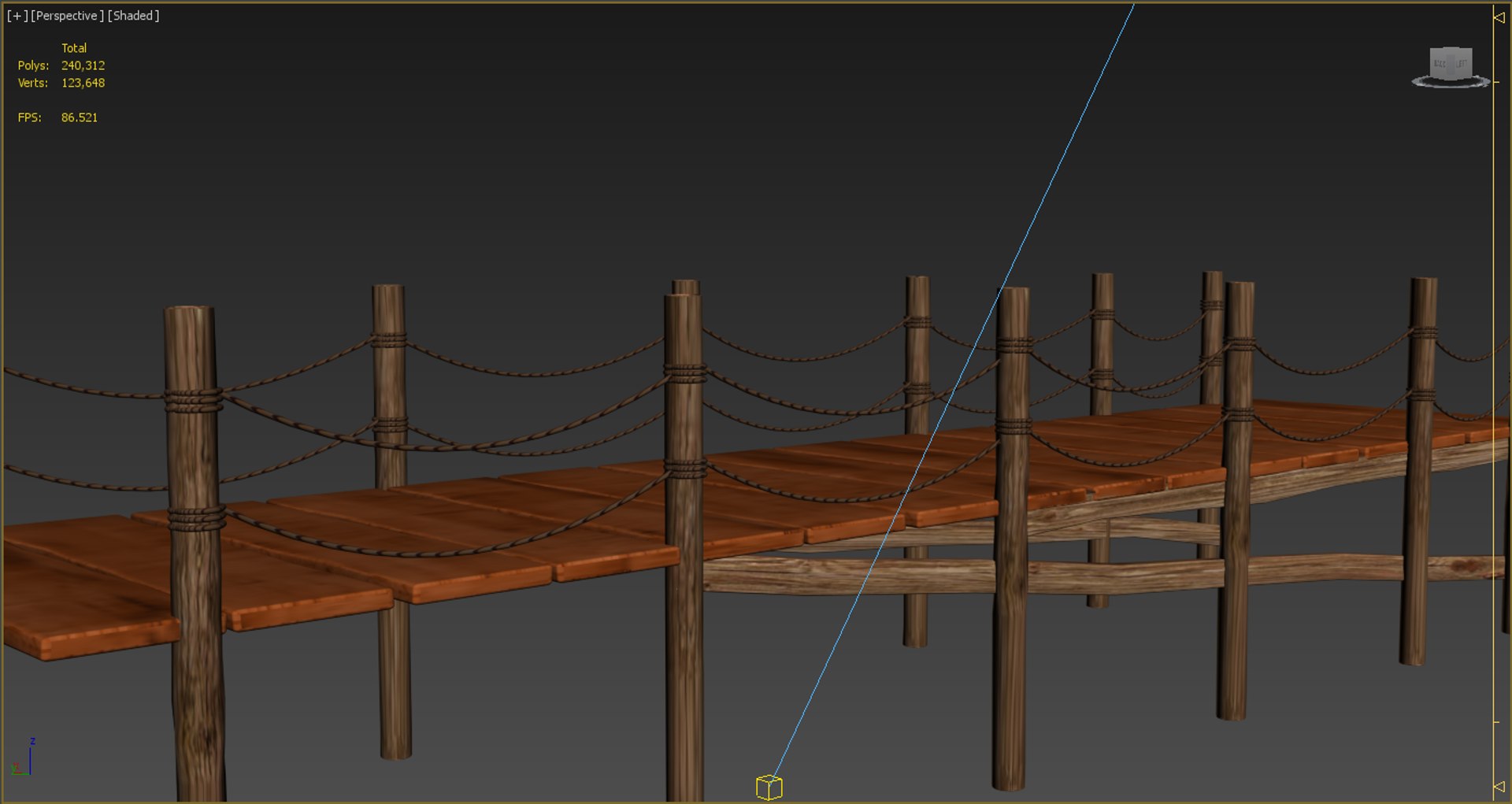Viewport: 1512px width, 804px height.
Task: Click the FPS: statistics label
Action: click(x=29, y=117)
